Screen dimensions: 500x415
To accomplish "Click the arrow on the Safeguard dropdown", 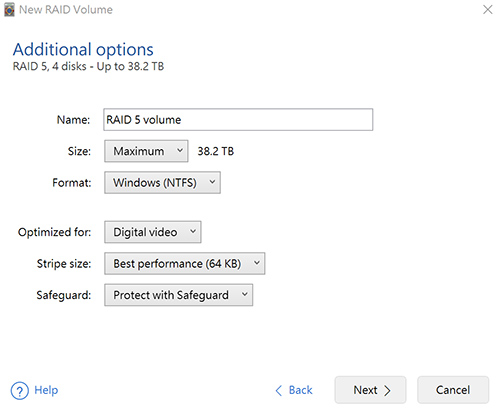I will click(245, 294).
